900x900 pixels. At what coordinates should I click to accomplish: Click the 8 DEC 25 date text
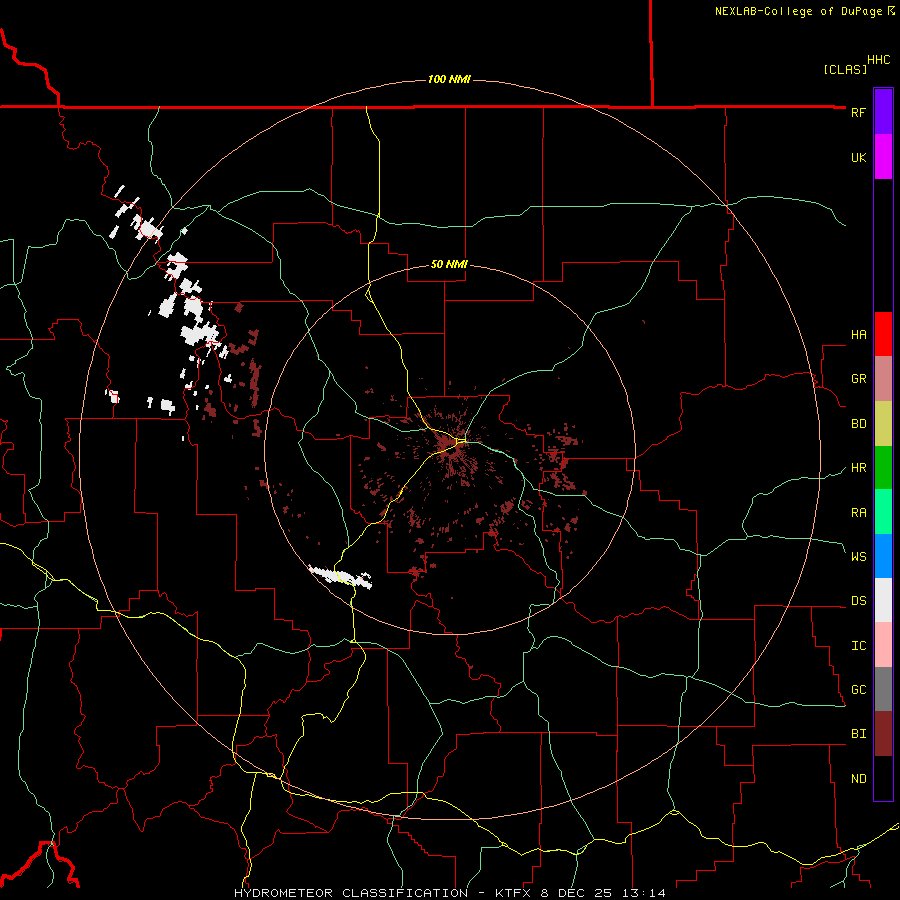point(578,893)
